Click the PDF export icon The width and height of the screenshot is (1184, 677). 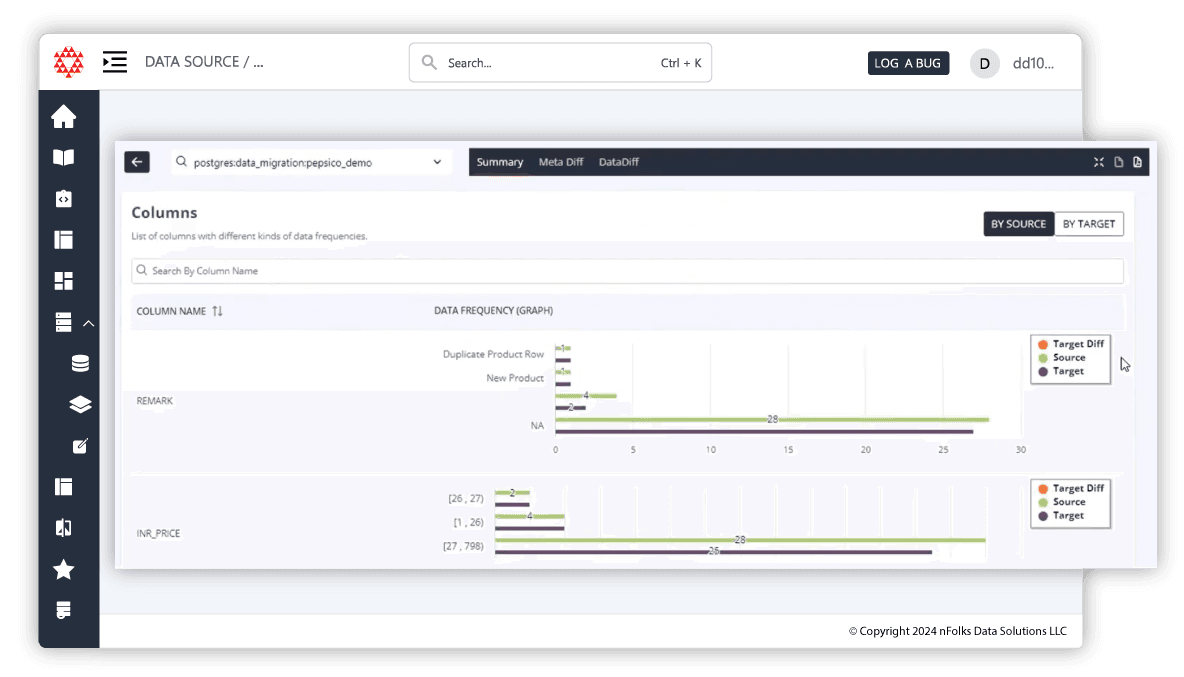click(x=1138, y=162)
